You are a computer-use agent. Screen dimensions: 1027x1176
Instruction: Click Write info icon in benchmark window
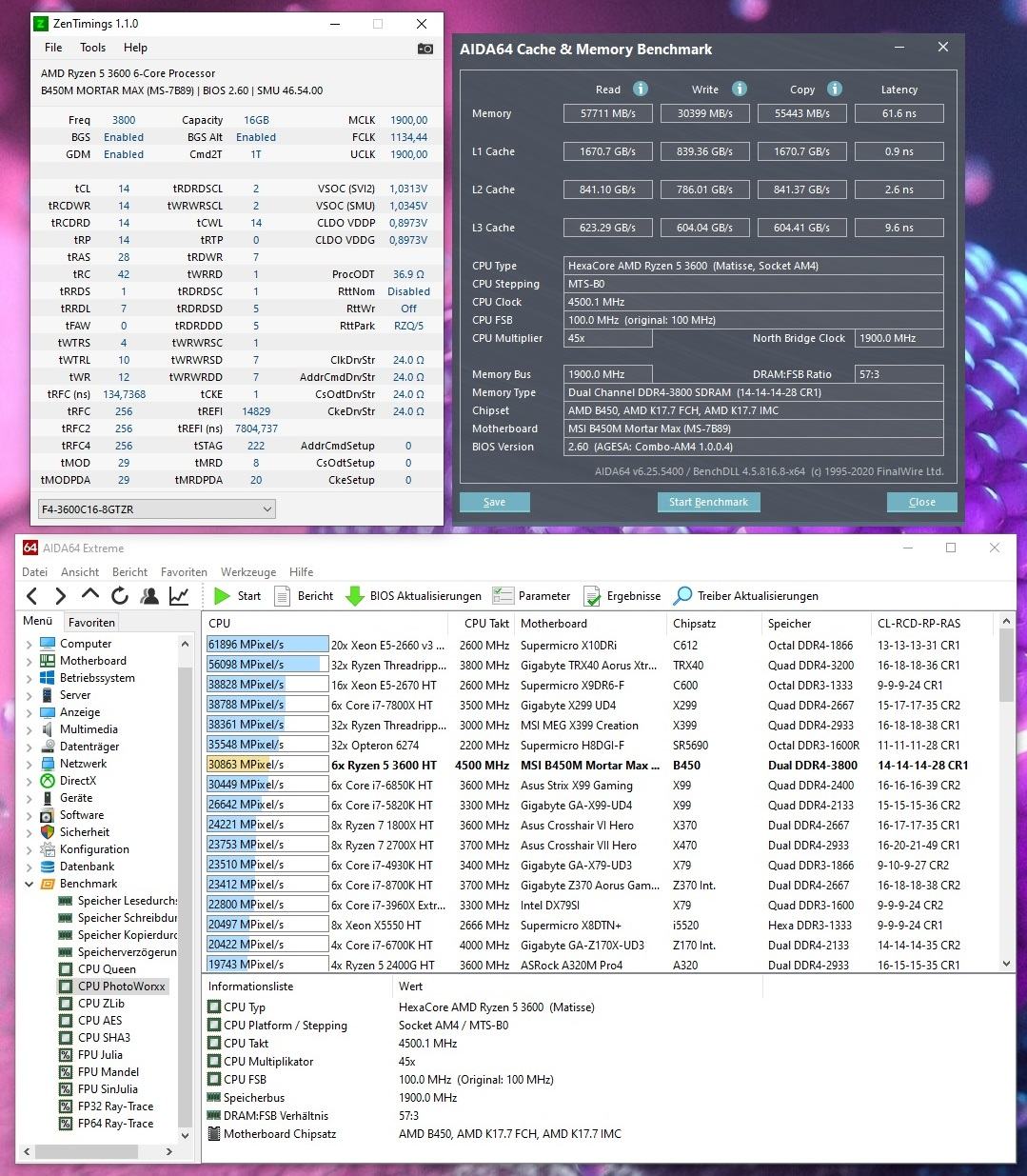(740, 89)
